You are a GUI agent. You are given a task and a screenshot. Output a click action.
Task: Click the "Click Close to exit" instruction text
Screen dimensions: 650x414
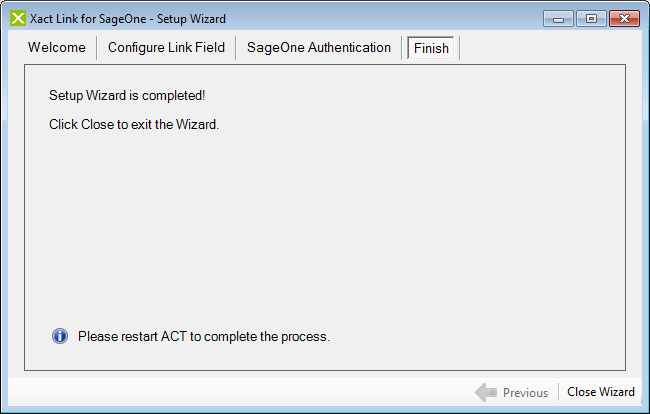(x=133, y=125)
